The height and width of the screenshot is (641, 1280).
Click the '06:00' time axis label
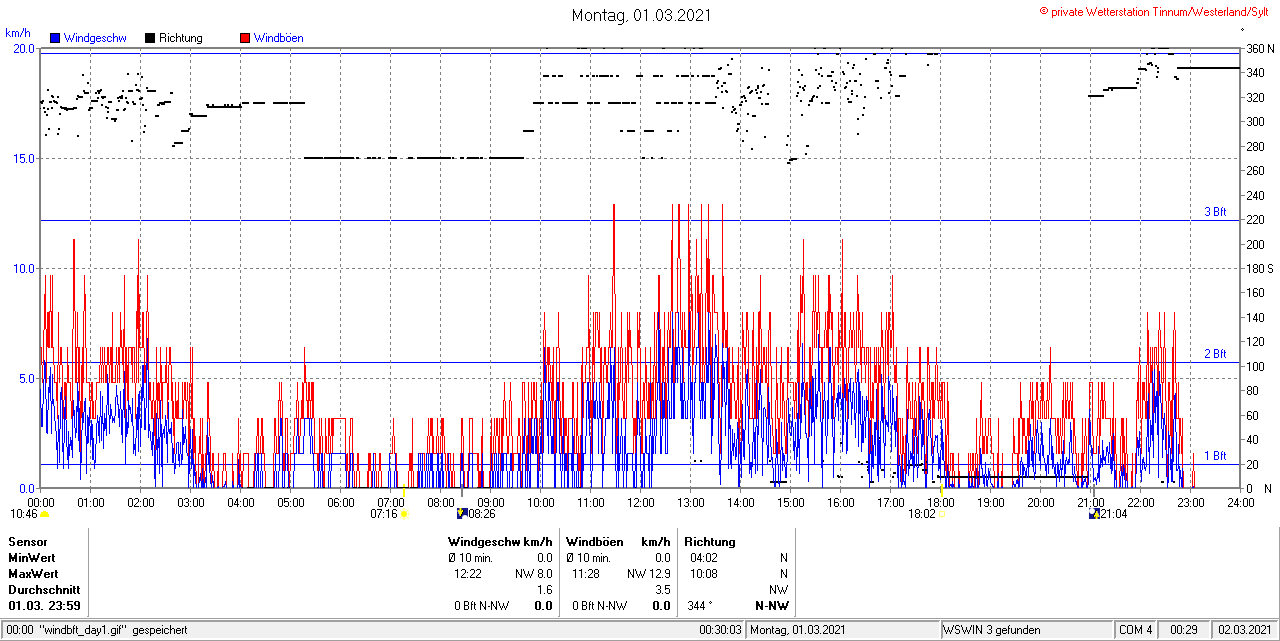[340, 502]
